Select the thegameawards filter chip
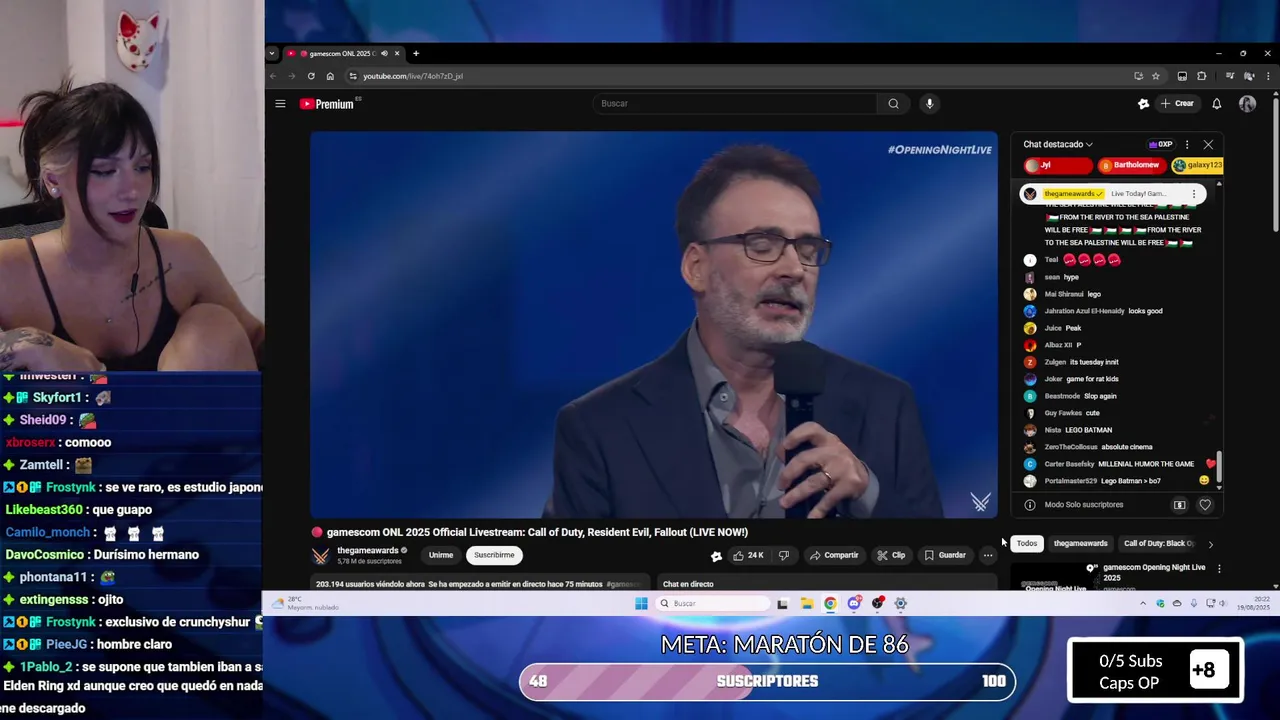The height and width of the screenshot is (720, 1280). click(x=1081, y=544)
